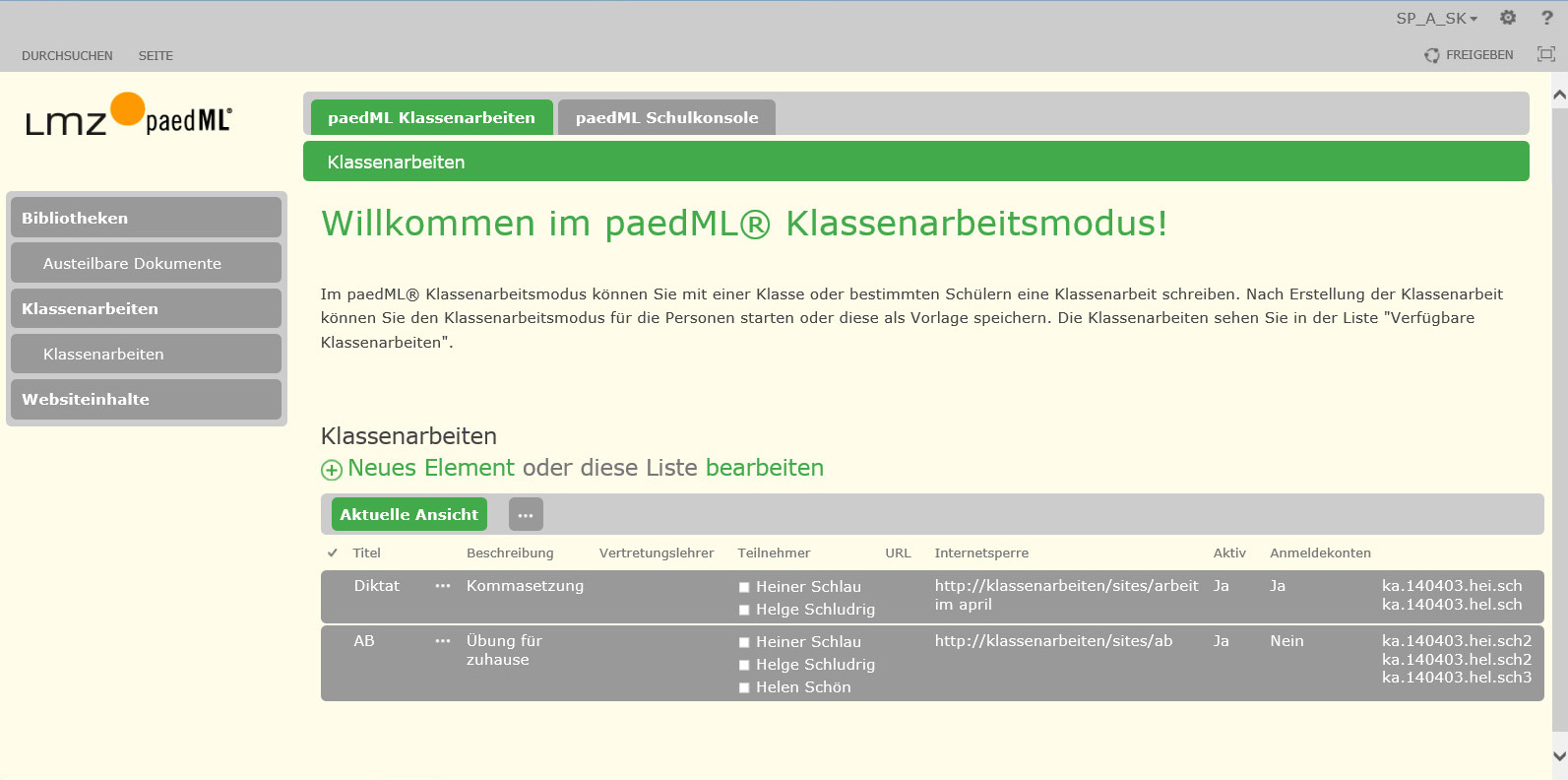Screen dimensions: 1568x780
Task: Open the Durchsuchen ribbon tab
Action: [x=67, y=56]
